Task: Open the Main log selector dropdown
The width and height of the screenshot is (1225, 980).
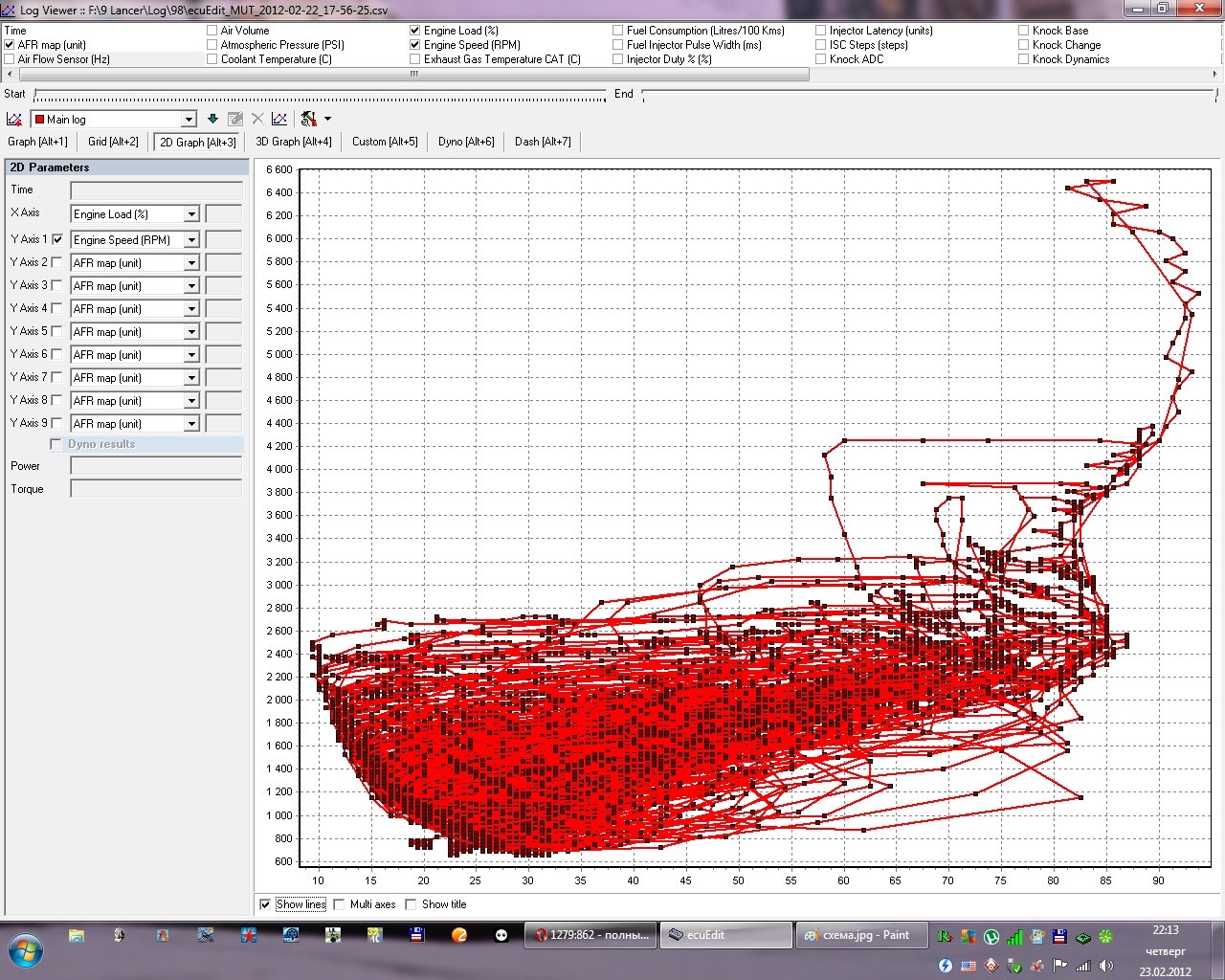Action: [189, 119]
